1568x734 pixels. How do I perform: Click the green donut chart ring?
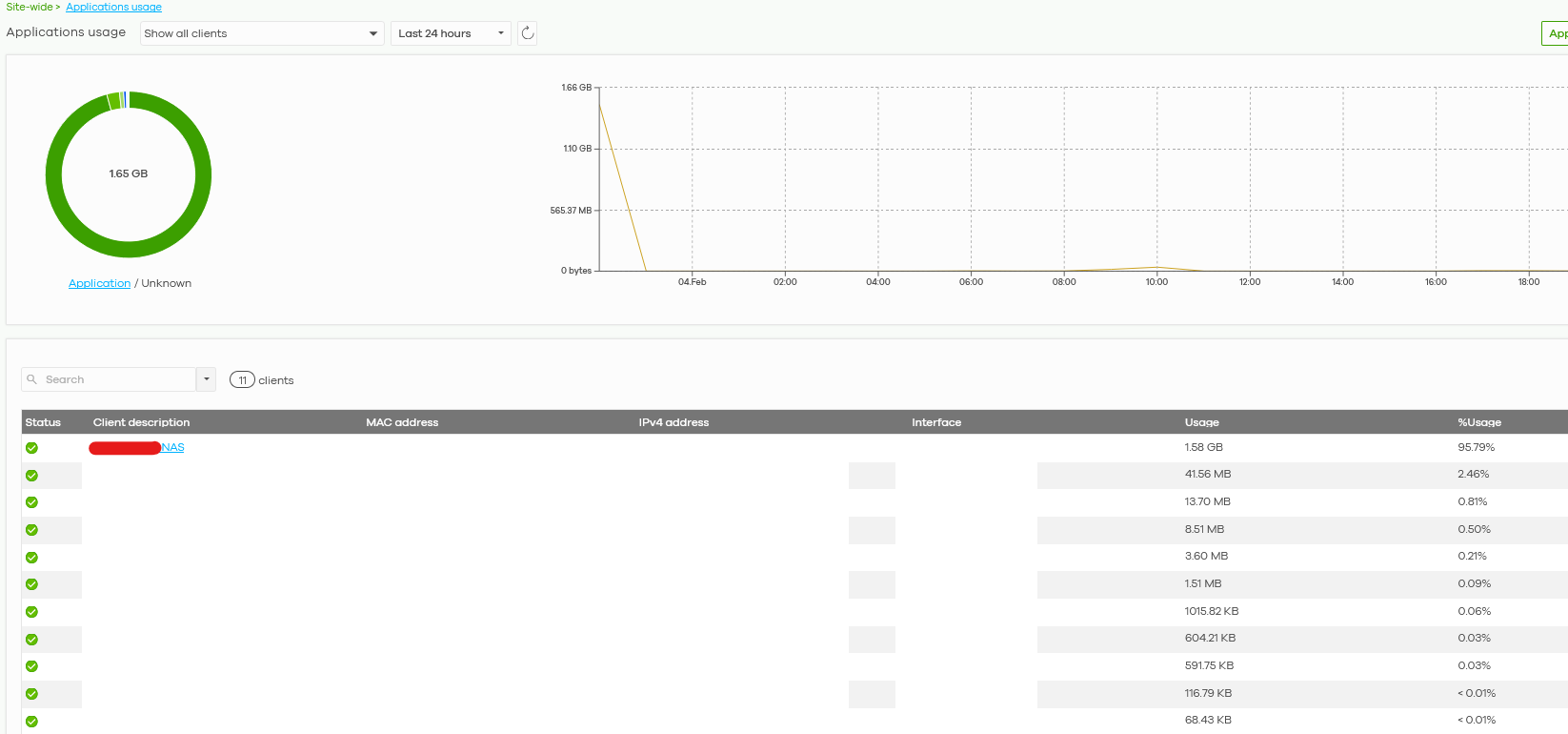click(129, 249)
